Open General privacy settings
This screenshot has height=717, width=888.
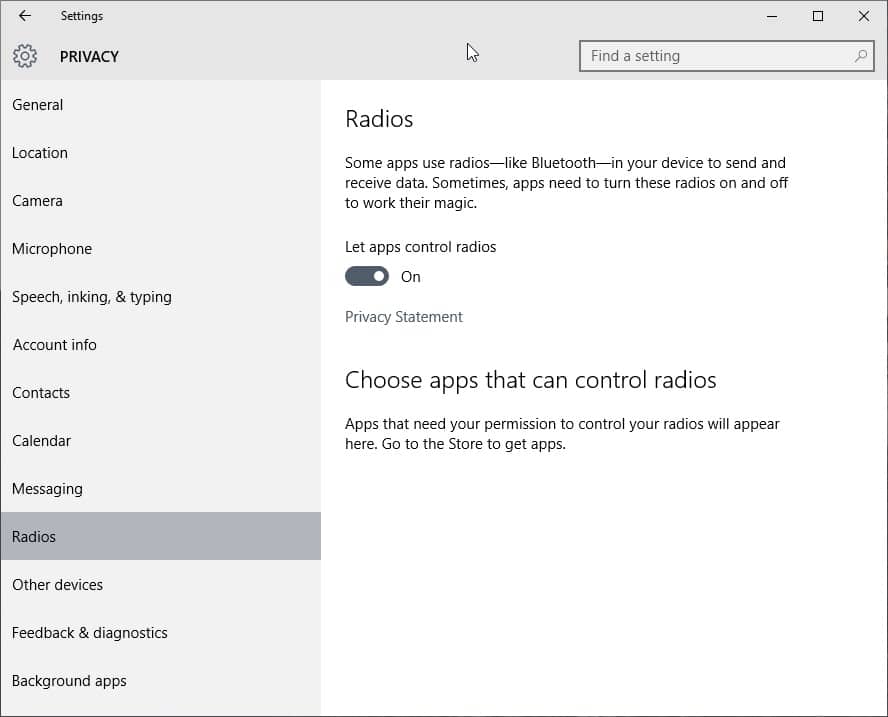(x=38, y=105)
